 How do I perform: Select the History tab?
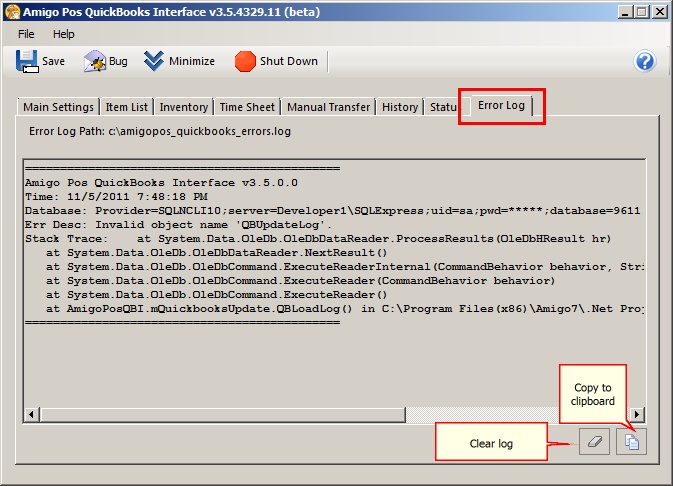(x=400, y=107)
